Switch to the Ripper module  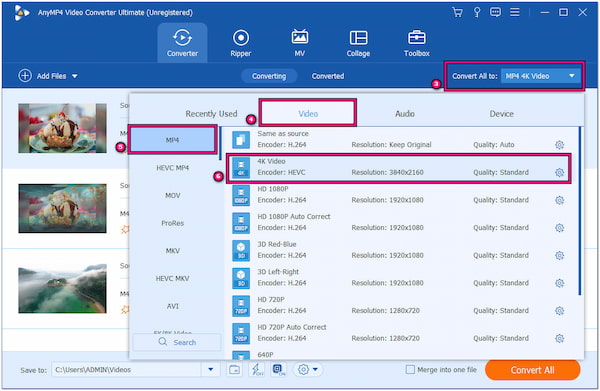coord(241,42)
